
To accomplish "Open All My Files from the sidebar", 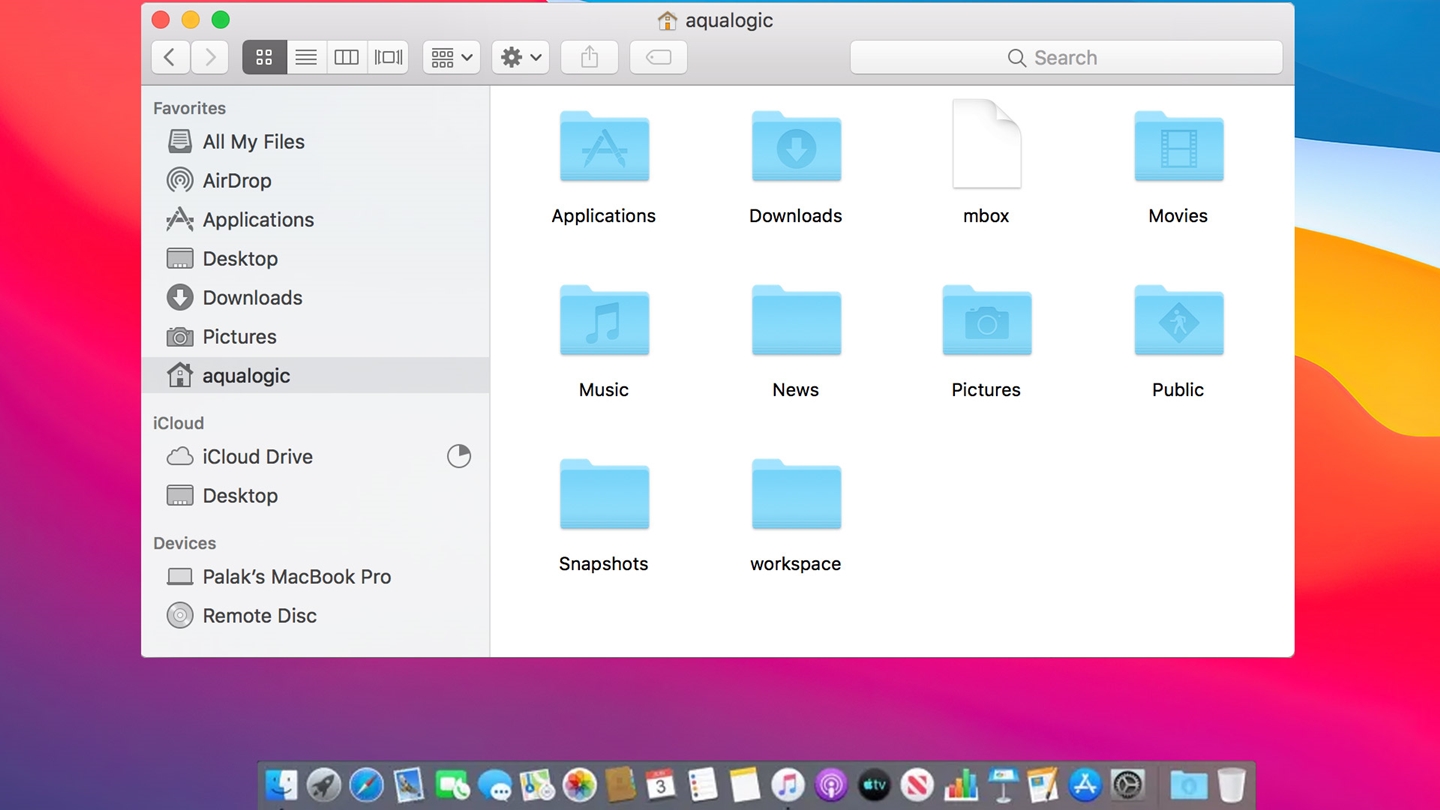I will (x=253, y=141).
